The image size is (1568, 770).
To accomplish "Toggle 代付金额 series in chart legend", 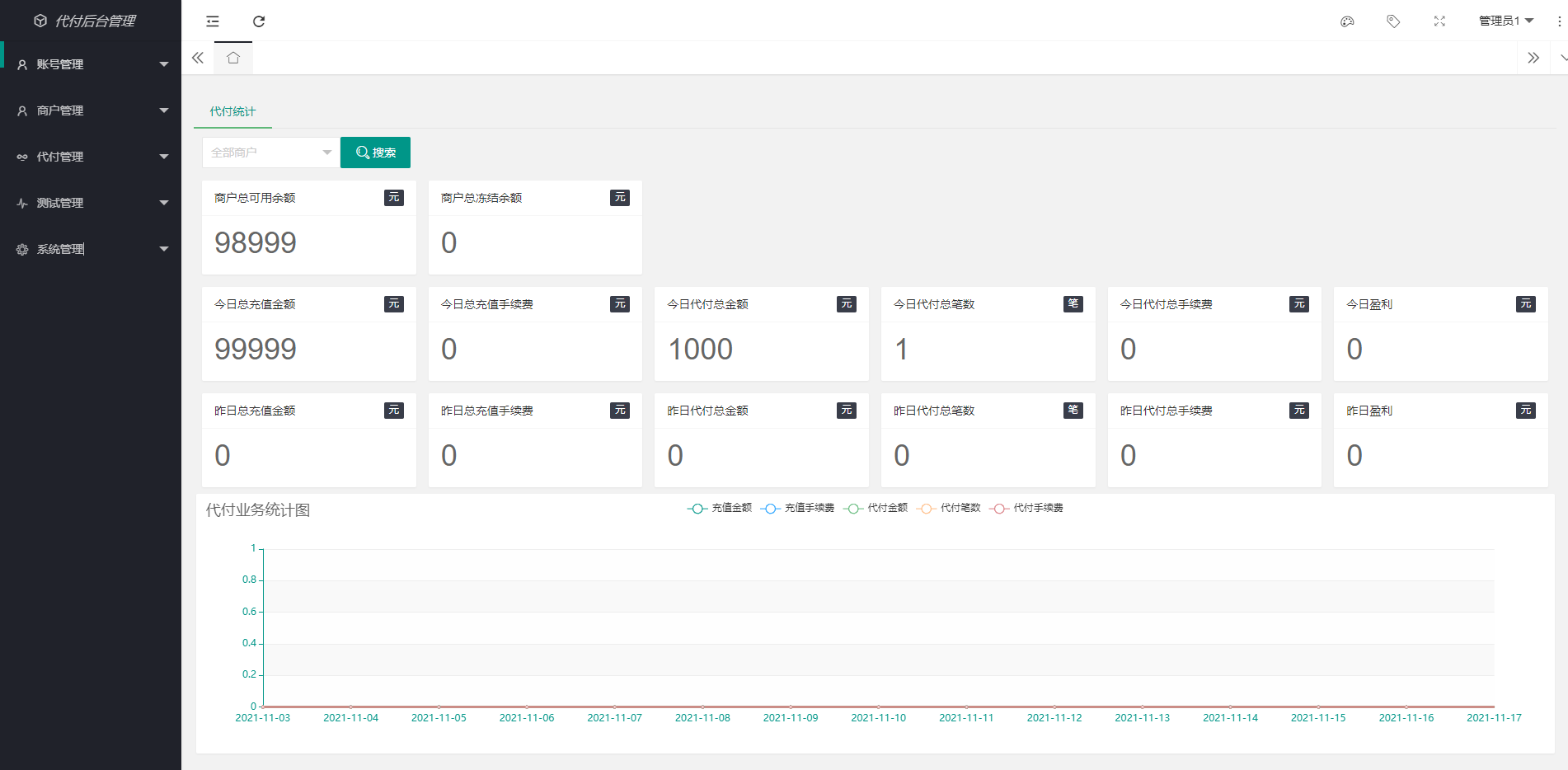I will coord(876,508).
